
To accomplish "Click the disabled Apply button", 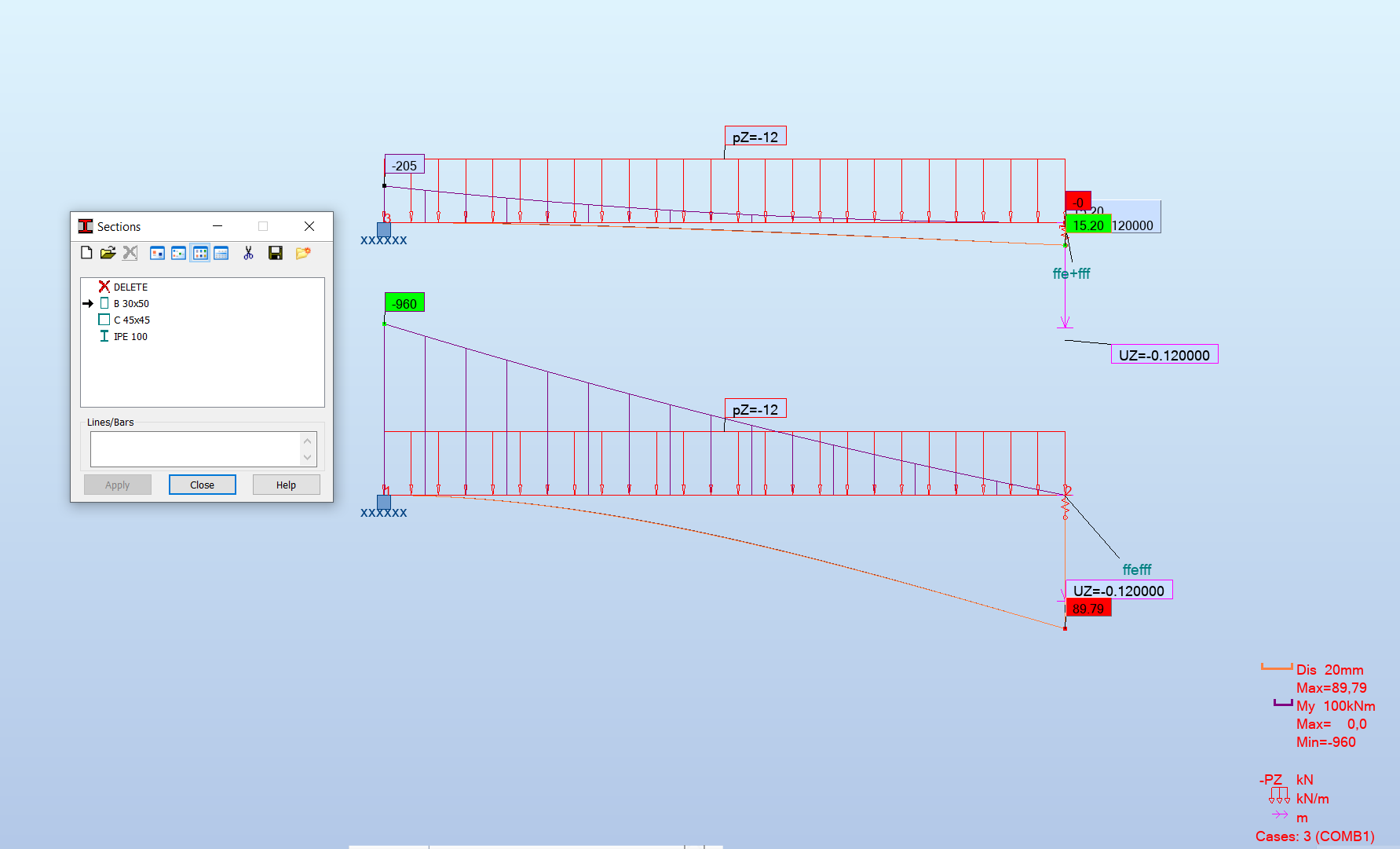I will coord(117,484).
